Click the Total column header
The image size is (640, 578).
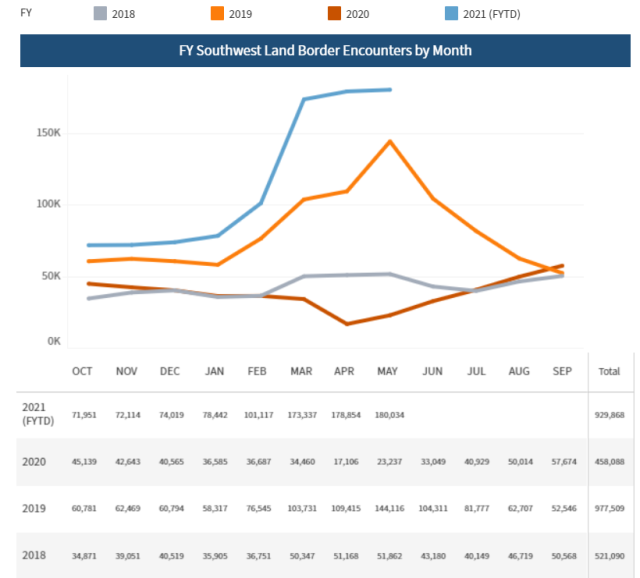pyautogui.click(x=608, y=371)
